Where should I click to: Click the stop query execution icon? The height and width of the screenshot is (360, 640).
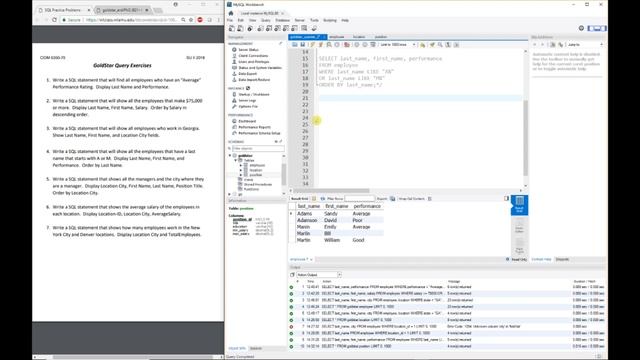337,44
